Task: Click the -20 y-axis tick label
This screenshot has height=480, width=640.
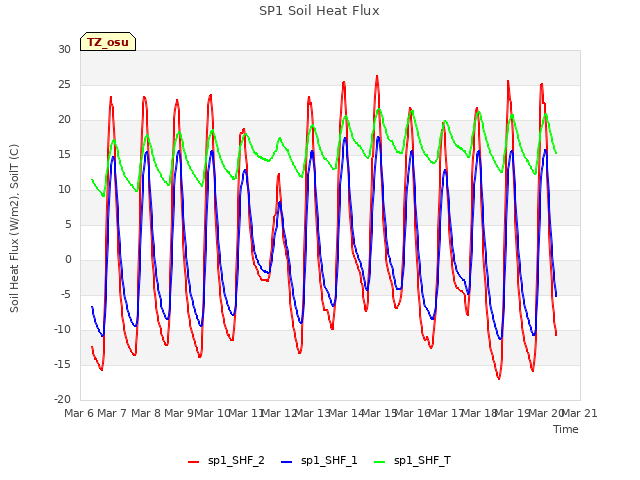Action: click(62, 400)
